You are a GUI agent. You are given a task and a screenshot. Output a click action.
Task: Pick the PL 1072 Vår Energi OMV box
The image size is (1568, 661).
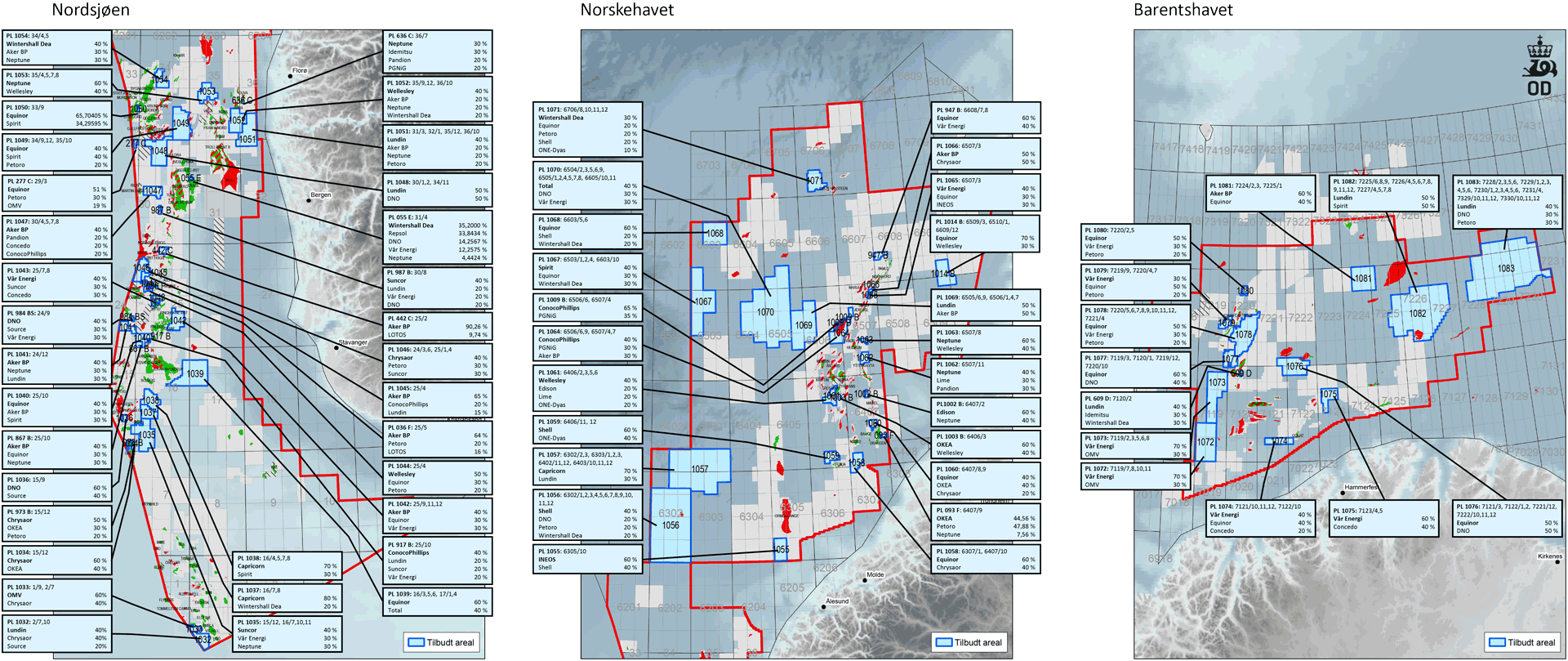click(x=1135, y=476)
